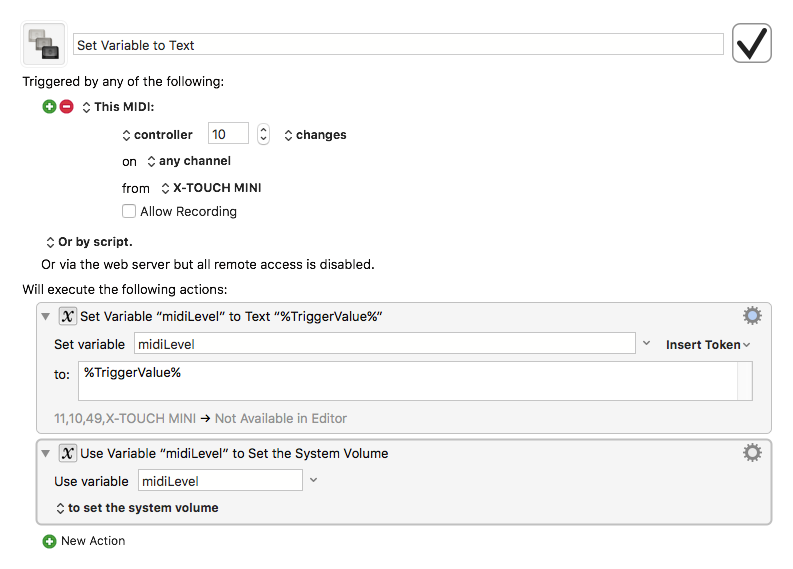Open the 'Or by script' popup

click(89, 242)
